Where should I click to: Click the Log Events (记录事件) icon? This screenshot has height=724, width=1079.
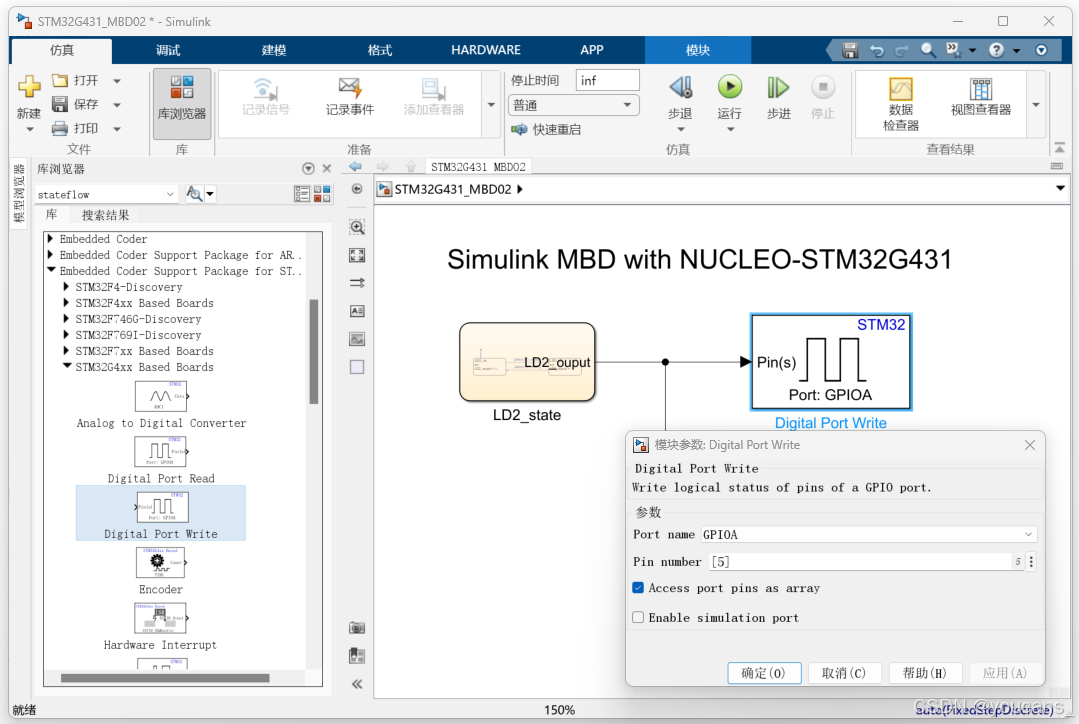(x=350, y=88)
